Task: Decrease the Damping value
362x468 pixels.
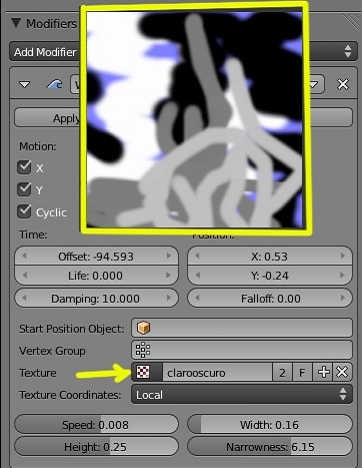Action: tap(24, 298)
